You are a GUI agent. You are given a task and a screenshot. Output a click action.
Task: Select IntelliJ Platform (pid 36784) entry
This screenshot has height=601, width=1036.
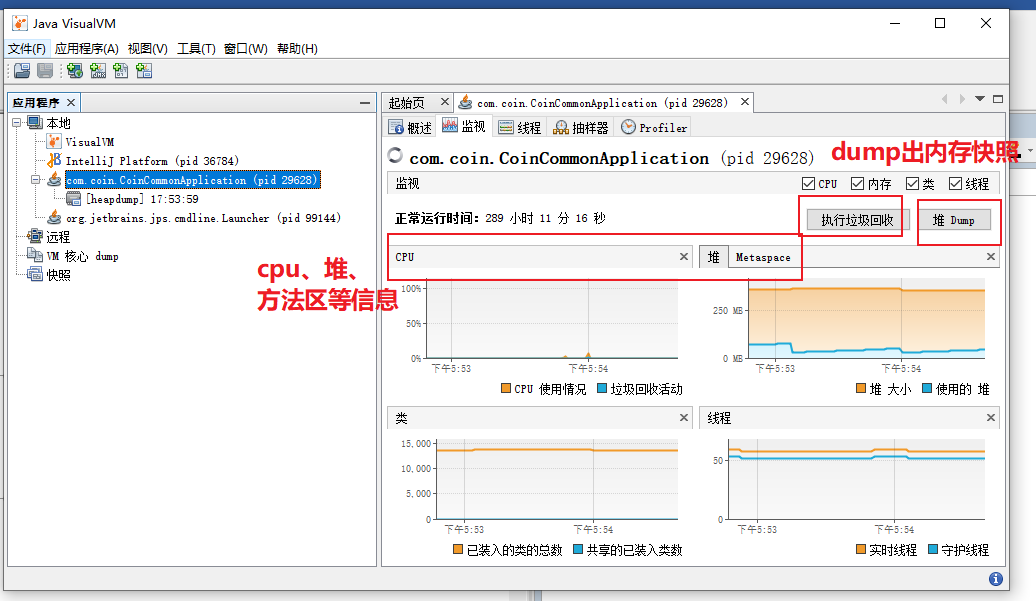point(152,160)
